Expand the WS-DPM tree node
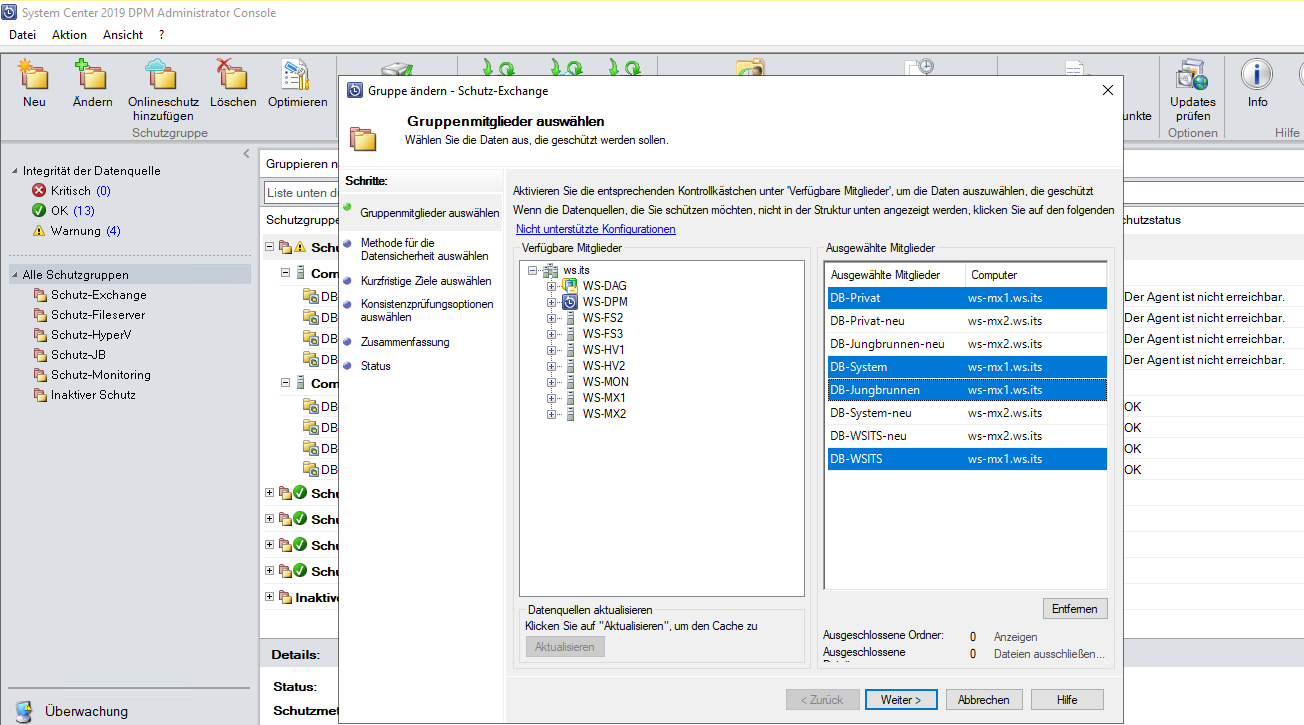Image resolution: width=1304 pixels, height=725 pixels. click(552, 302)
